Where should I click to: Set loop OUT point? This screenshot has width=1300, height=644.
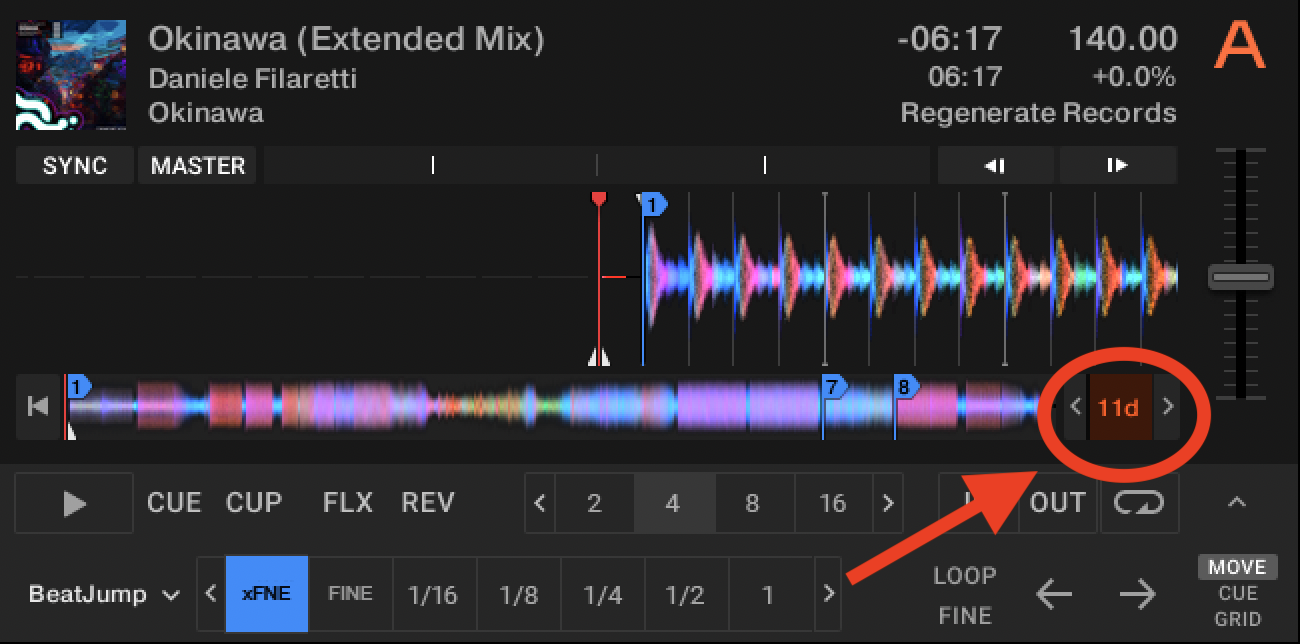click(1057, 502)
